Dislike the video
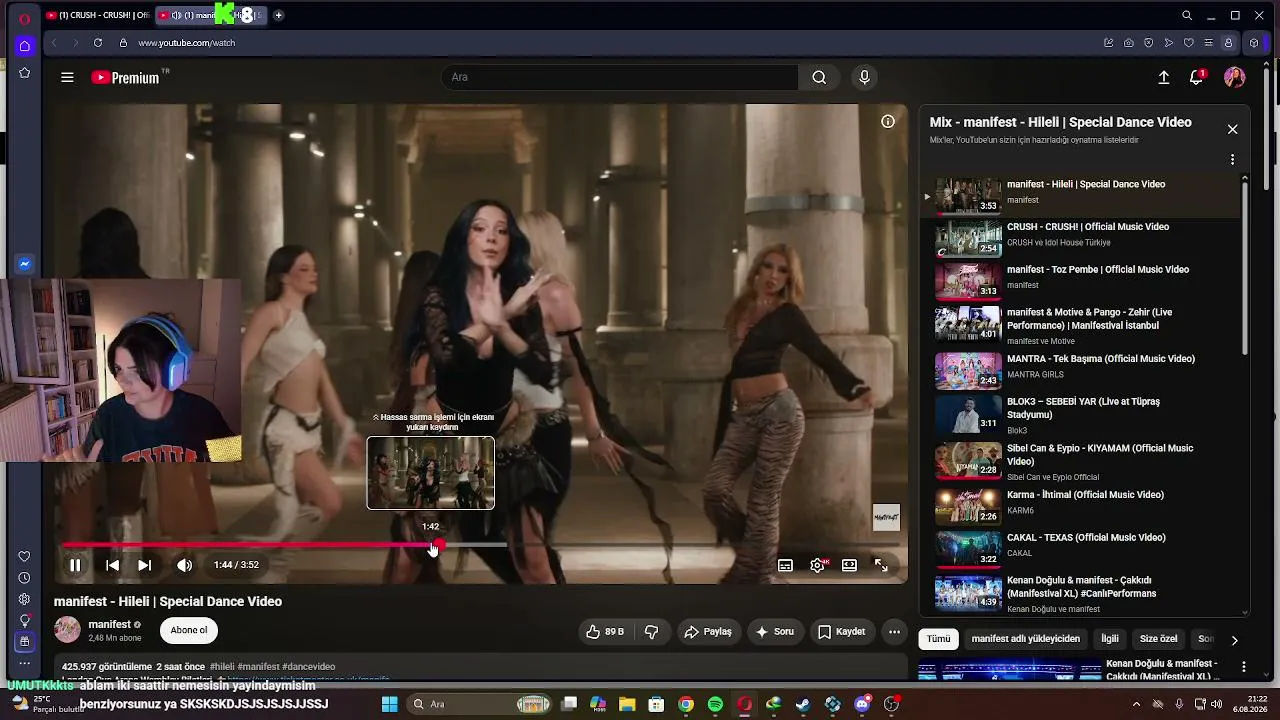 652,632
